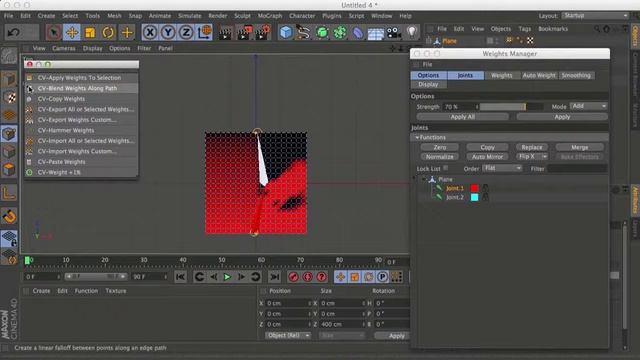The width and height of the screenshot is (640, 360).
Task: Play the animation forward
Action: 227,277
